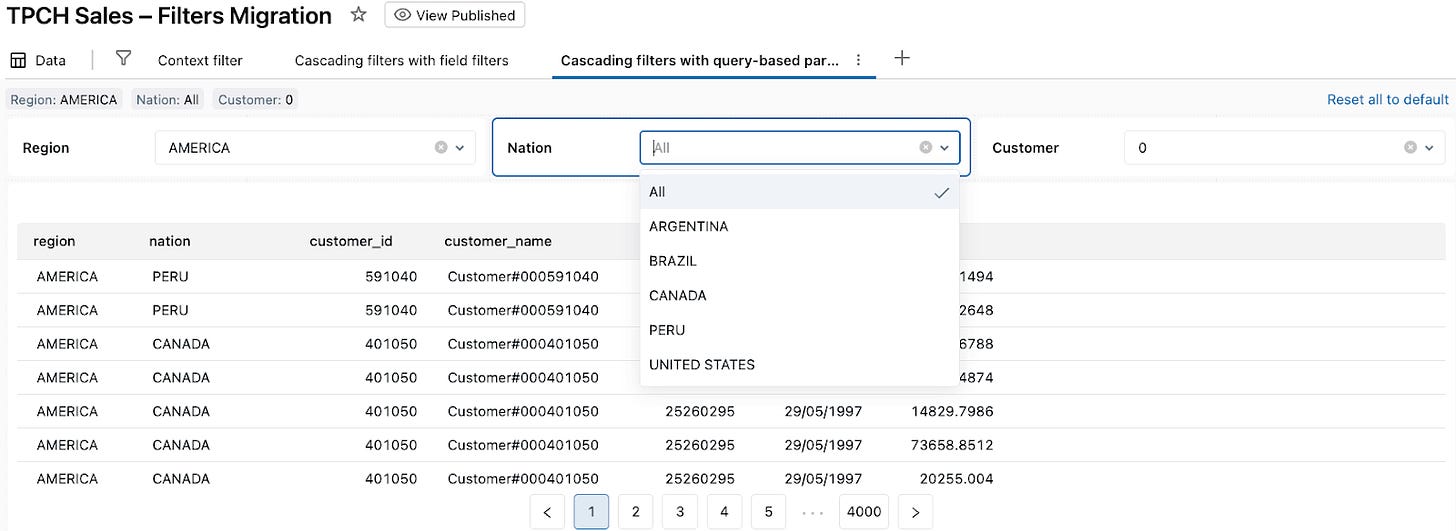Screen dimensions: 1456x531
Task: Expand the Region dropdown chevron
Action: pyautogui.click(x=460, y=147)
